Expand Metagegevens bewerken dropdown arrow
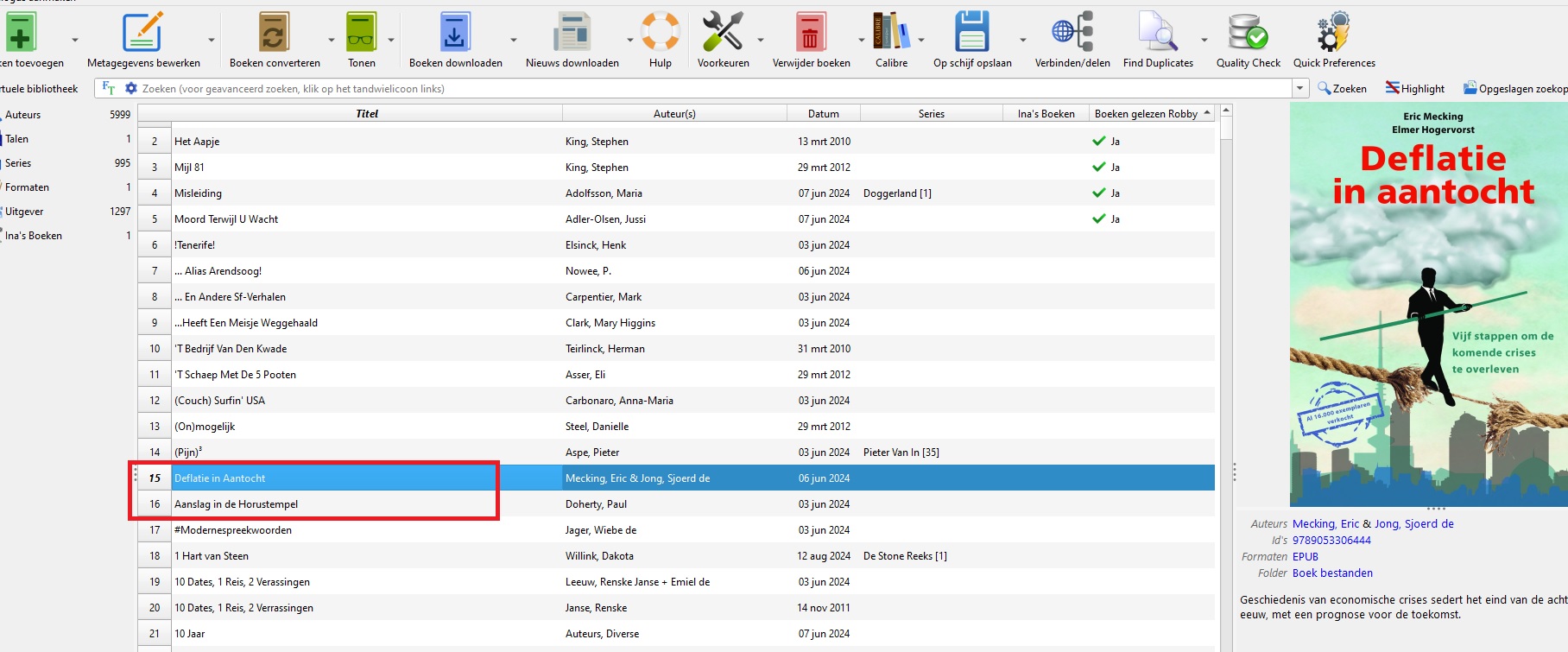1568x652 pixels. [211, 40]
